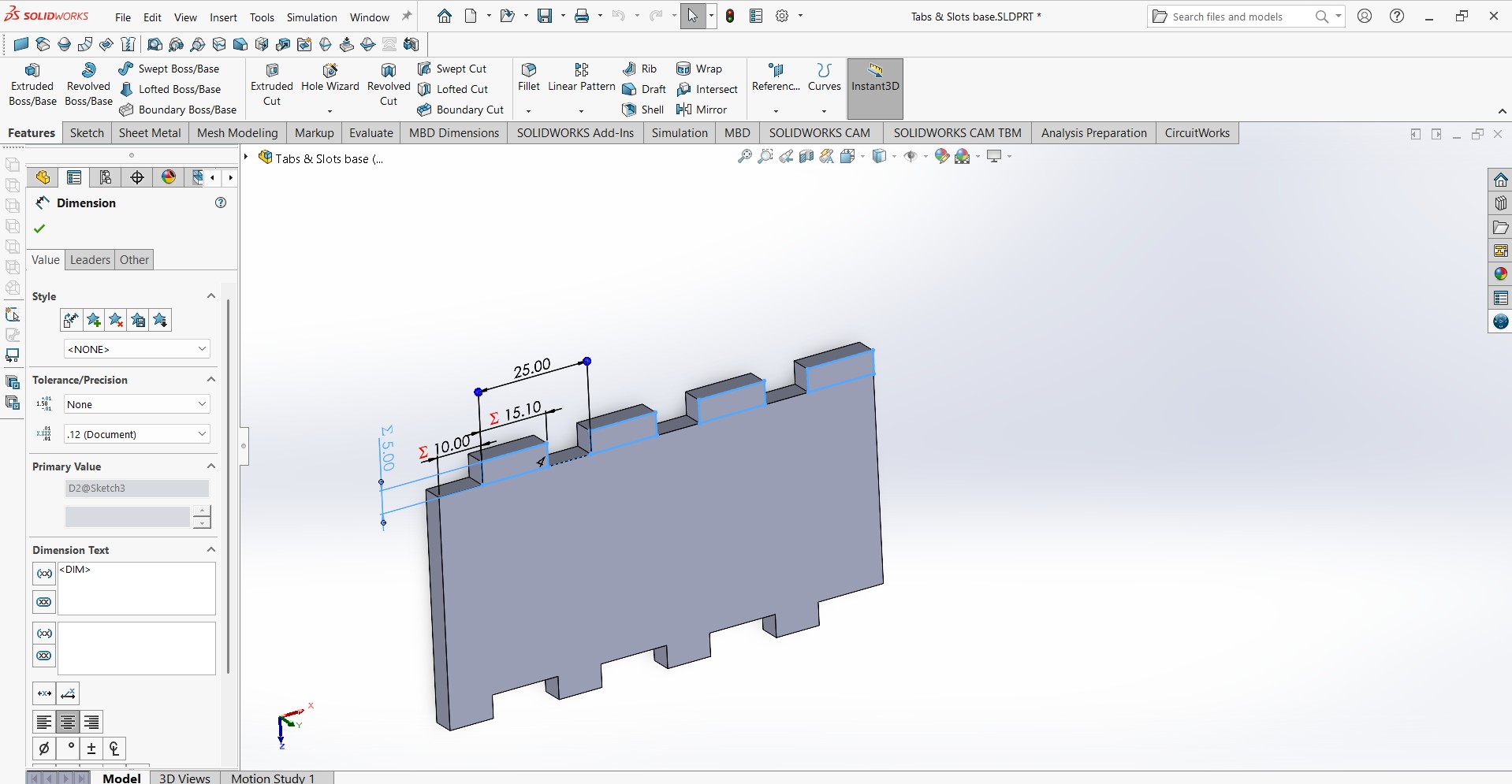The width and height of the screenshot is (1512, 784).
Task: Open Hole Wizard tool
Action: 330,79
